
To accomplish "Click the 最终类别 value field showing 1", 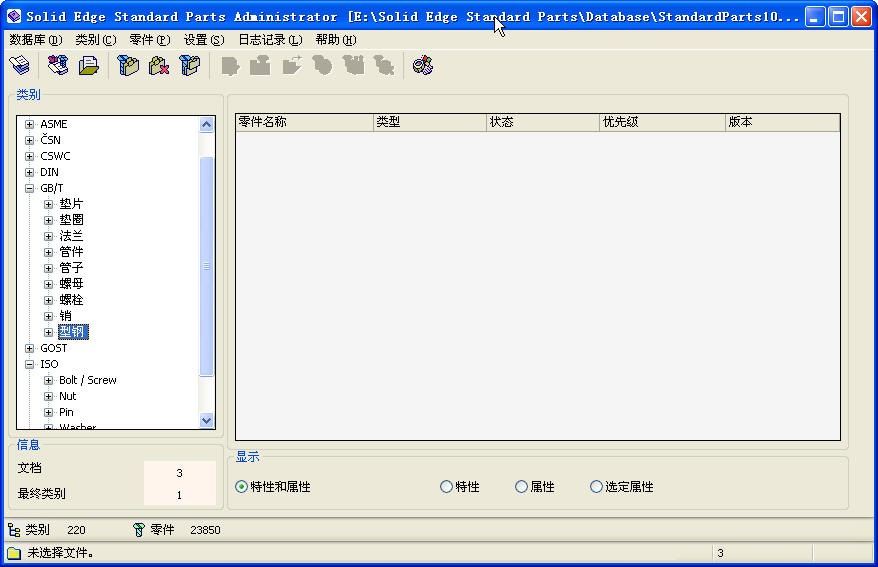I will coord(180,495).
